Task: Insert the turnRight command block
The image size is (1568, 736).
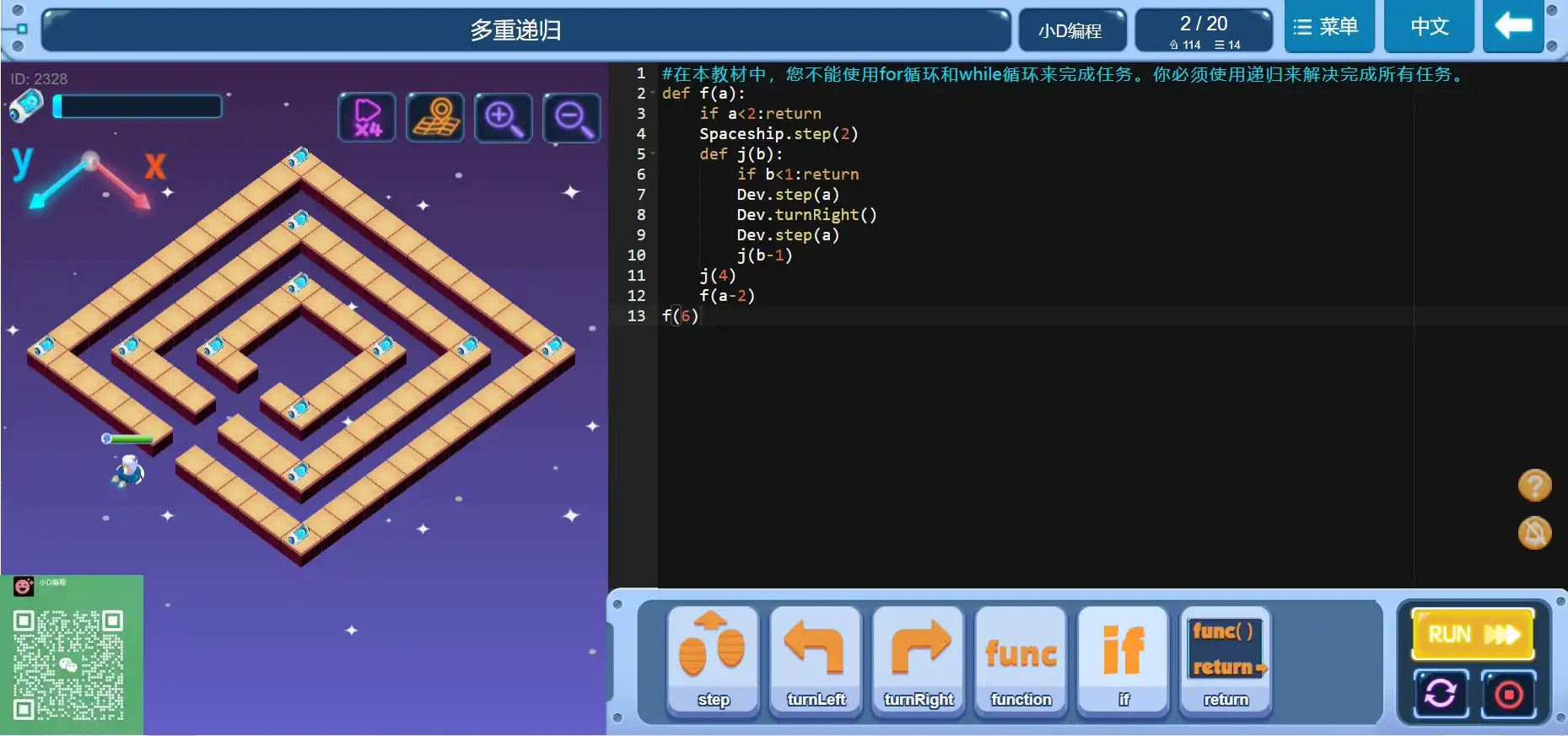Action: [919, 661]
